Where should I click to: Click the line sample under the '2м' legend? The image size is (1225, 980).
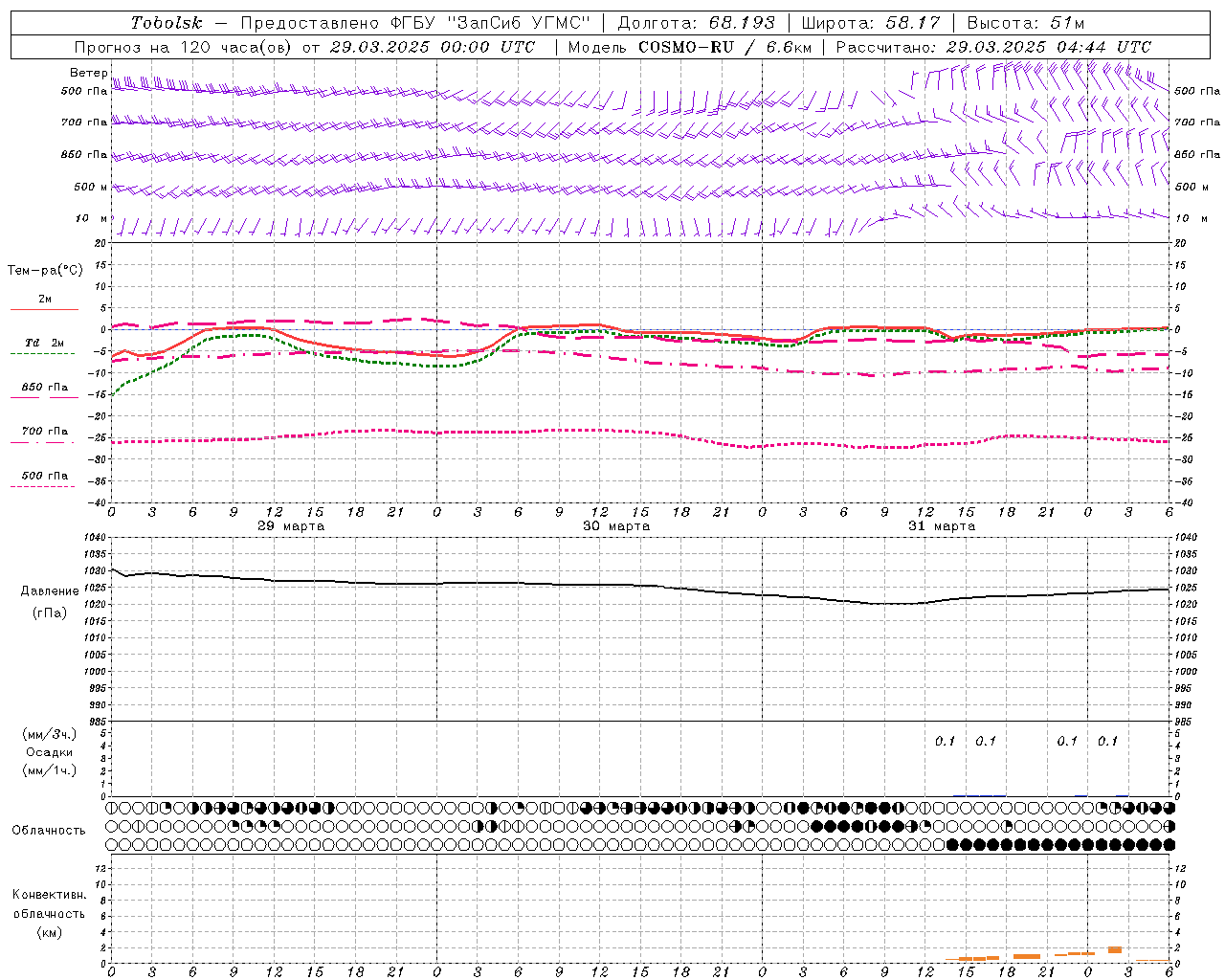pyautogui.click(x=44, y=309)
